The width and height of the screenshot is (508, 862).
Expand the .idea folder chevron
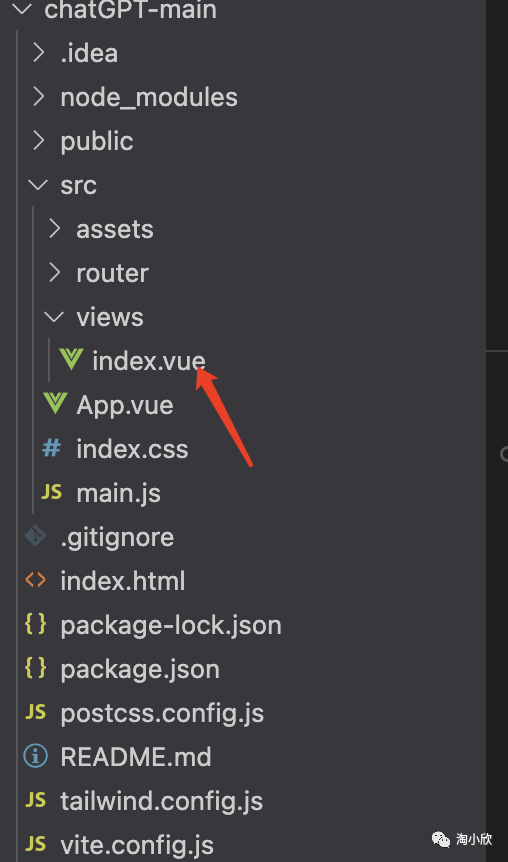[x=38, y=53]
